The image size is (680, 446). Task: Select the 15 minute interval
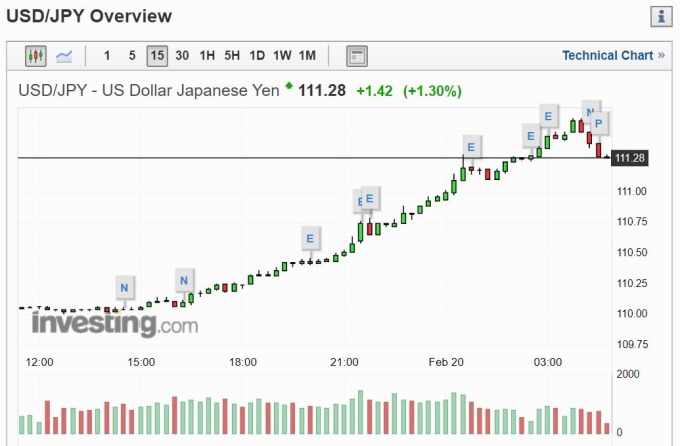click(x=157, y=56)
